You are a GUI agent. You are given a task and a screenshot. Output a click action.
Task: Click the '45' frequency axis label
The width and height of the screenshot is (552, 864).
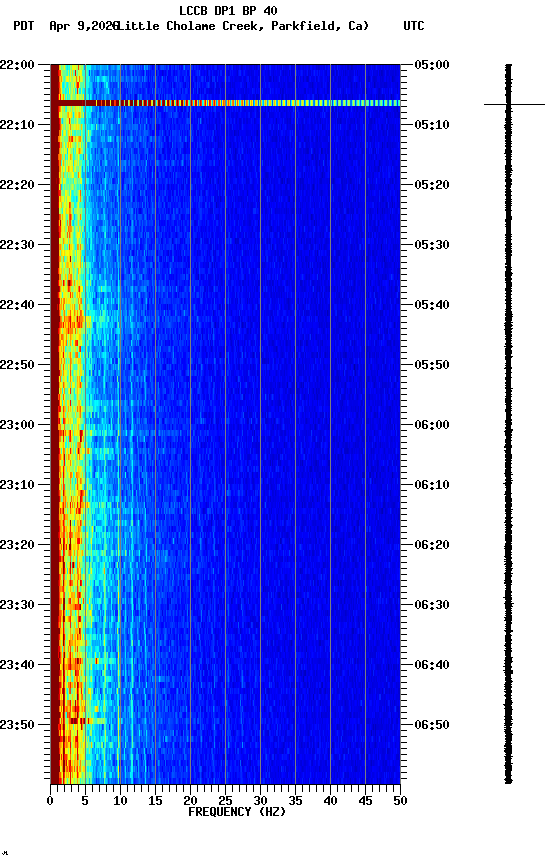(365, 801)
